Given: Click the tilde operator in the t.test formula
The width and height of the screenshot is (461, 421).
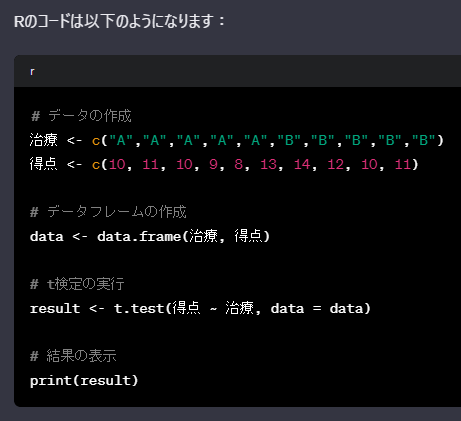Looking at the screenshot, I should [x=213, y=309].
